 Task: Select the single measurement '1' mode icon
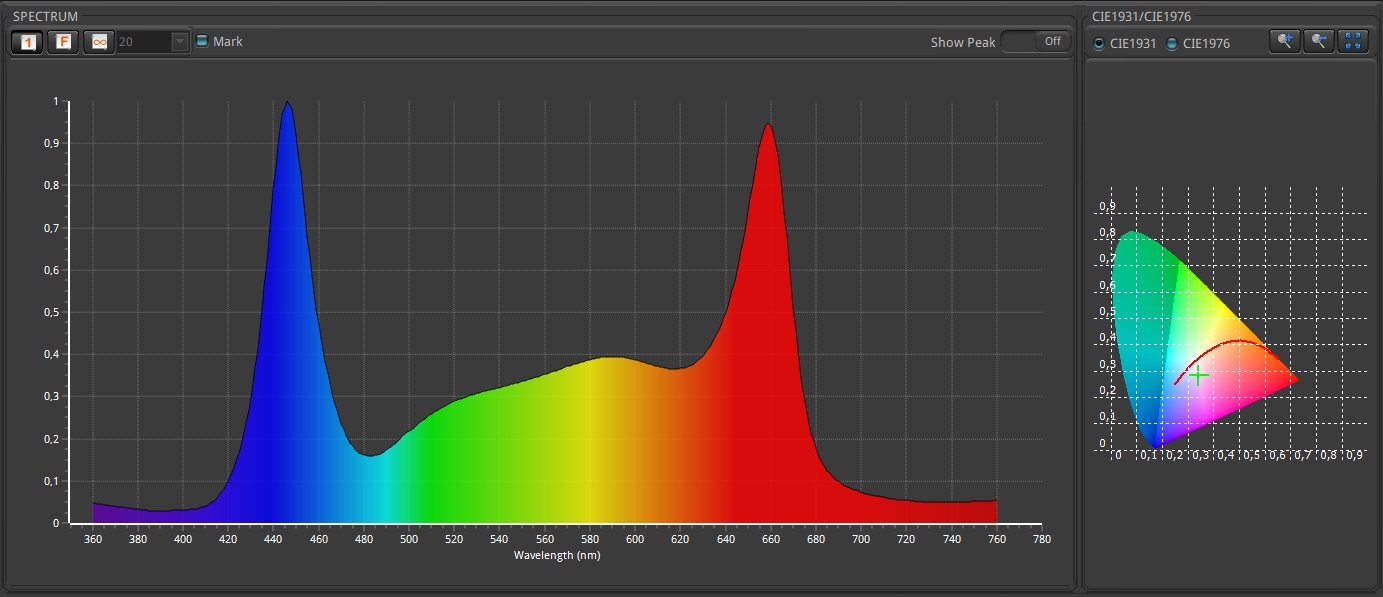click(x=27, y=42)
